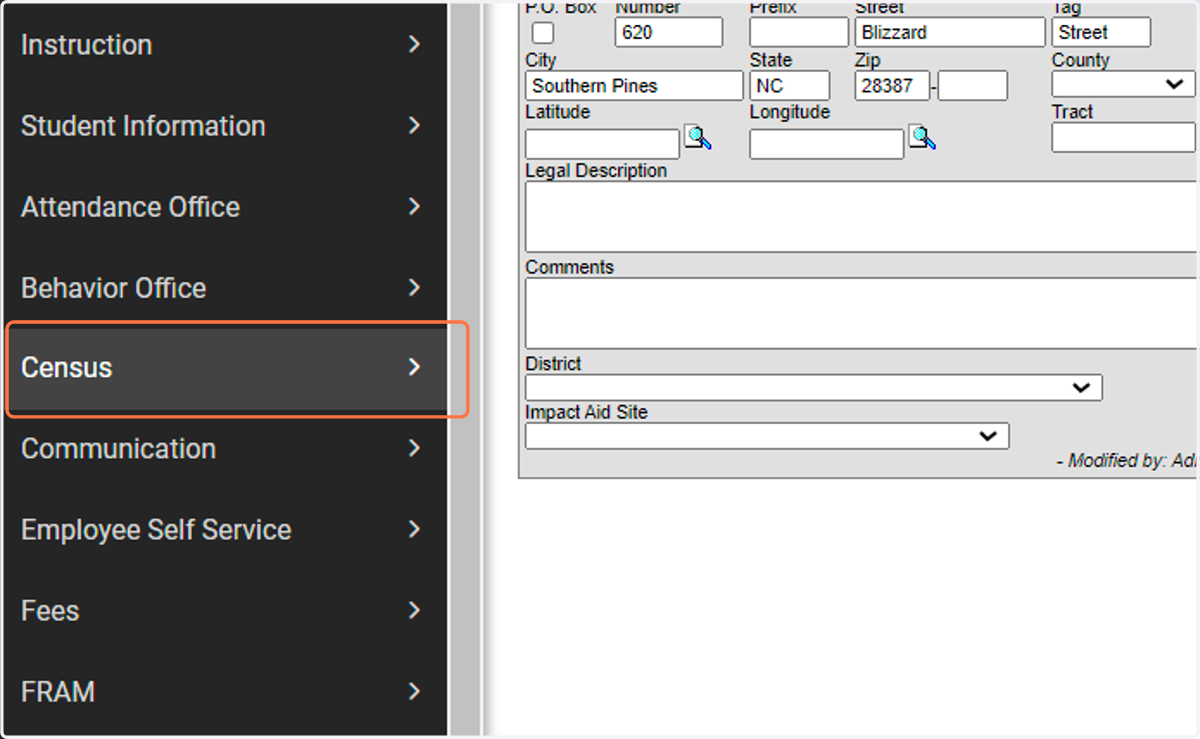
Task: Tick the P.O. Box checkbox
Action: tap(542, 33)
